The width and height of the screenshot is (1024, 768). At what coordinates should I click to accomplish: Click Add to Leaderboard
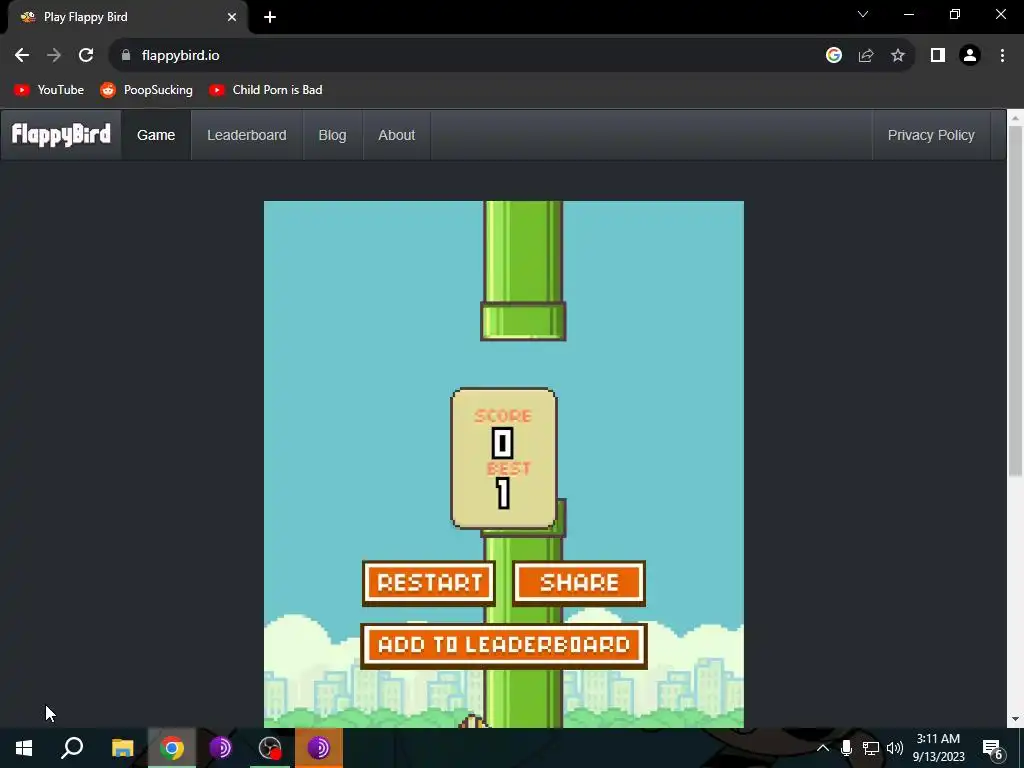click(504, 645)
